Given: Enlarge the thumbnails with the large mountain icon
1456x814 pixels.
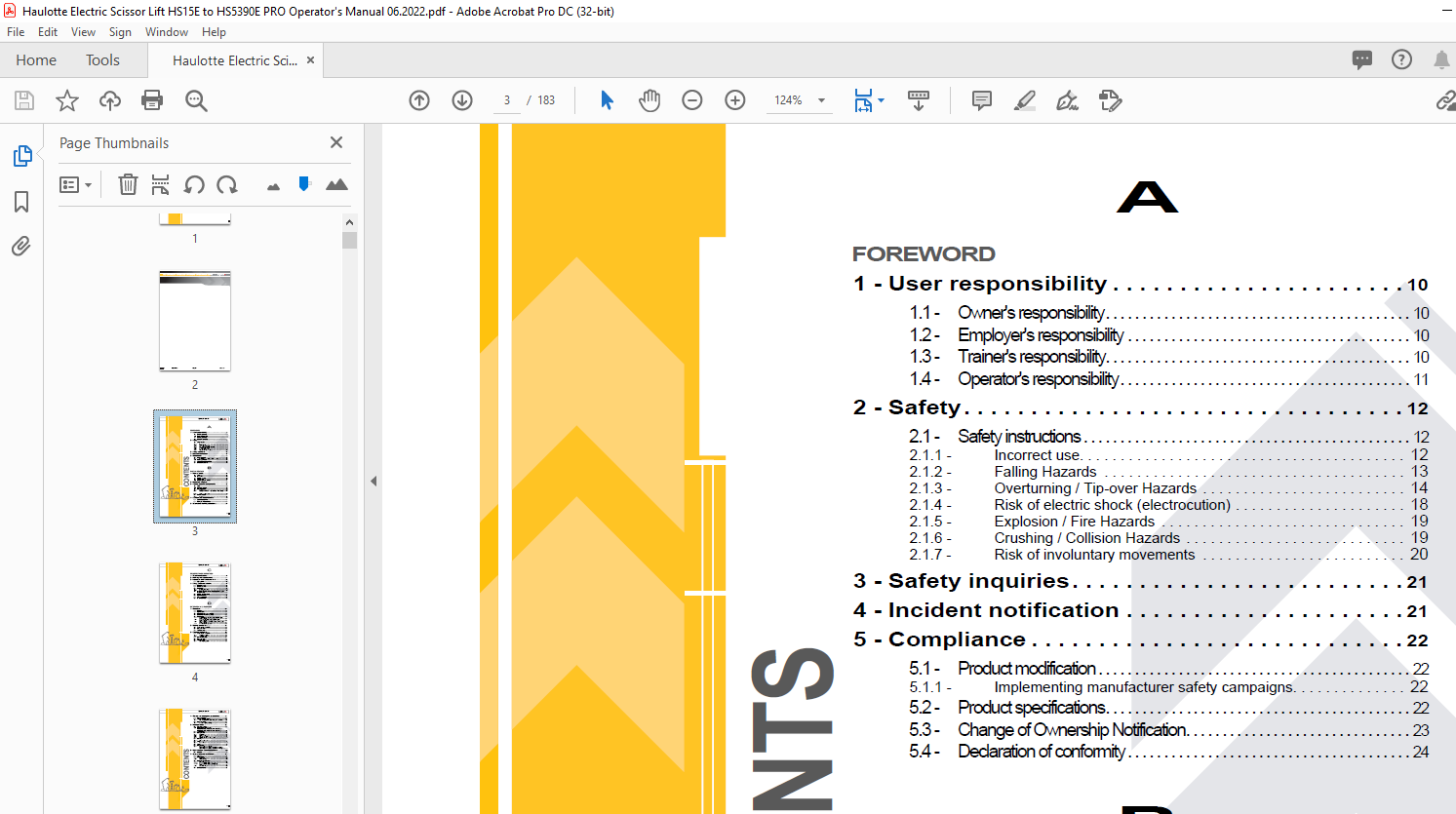Looking at the screenshot, I should (336, 184).
